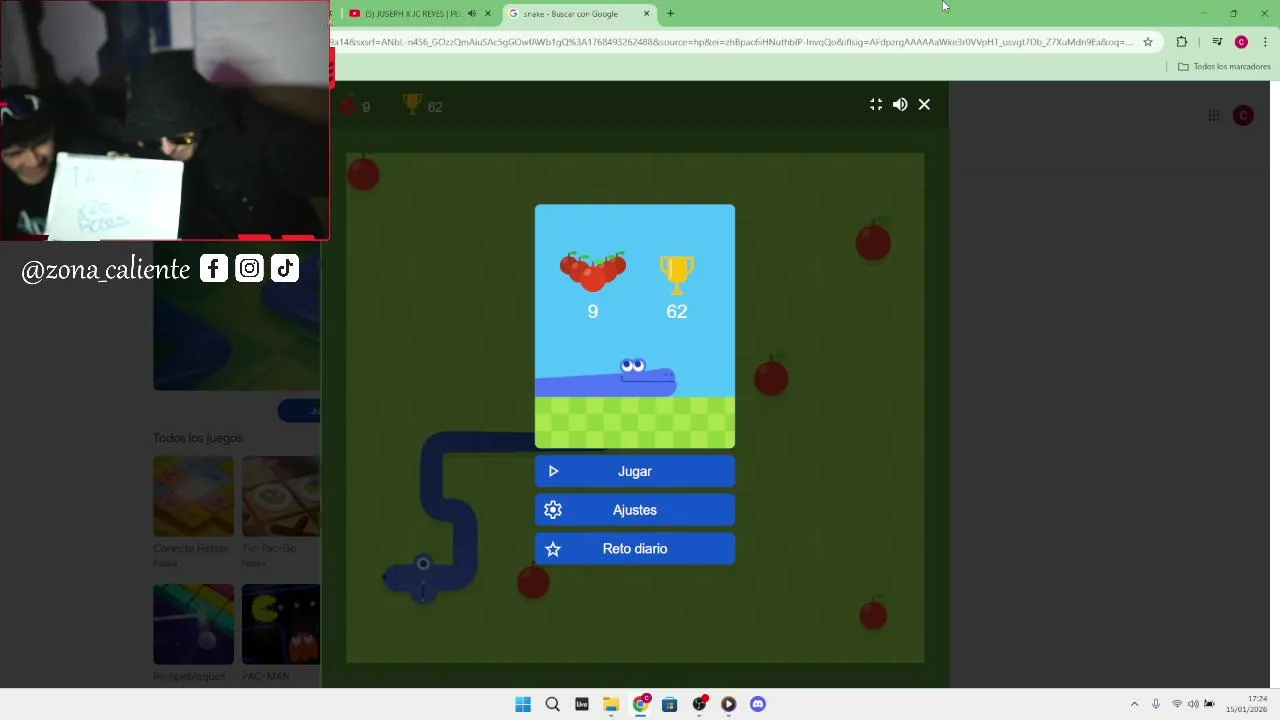The height and width of the screenshot is (720, 1280).
Task: Open File Explorer from the taskbar
Action: pyautogui.click(x=611, y=704)
